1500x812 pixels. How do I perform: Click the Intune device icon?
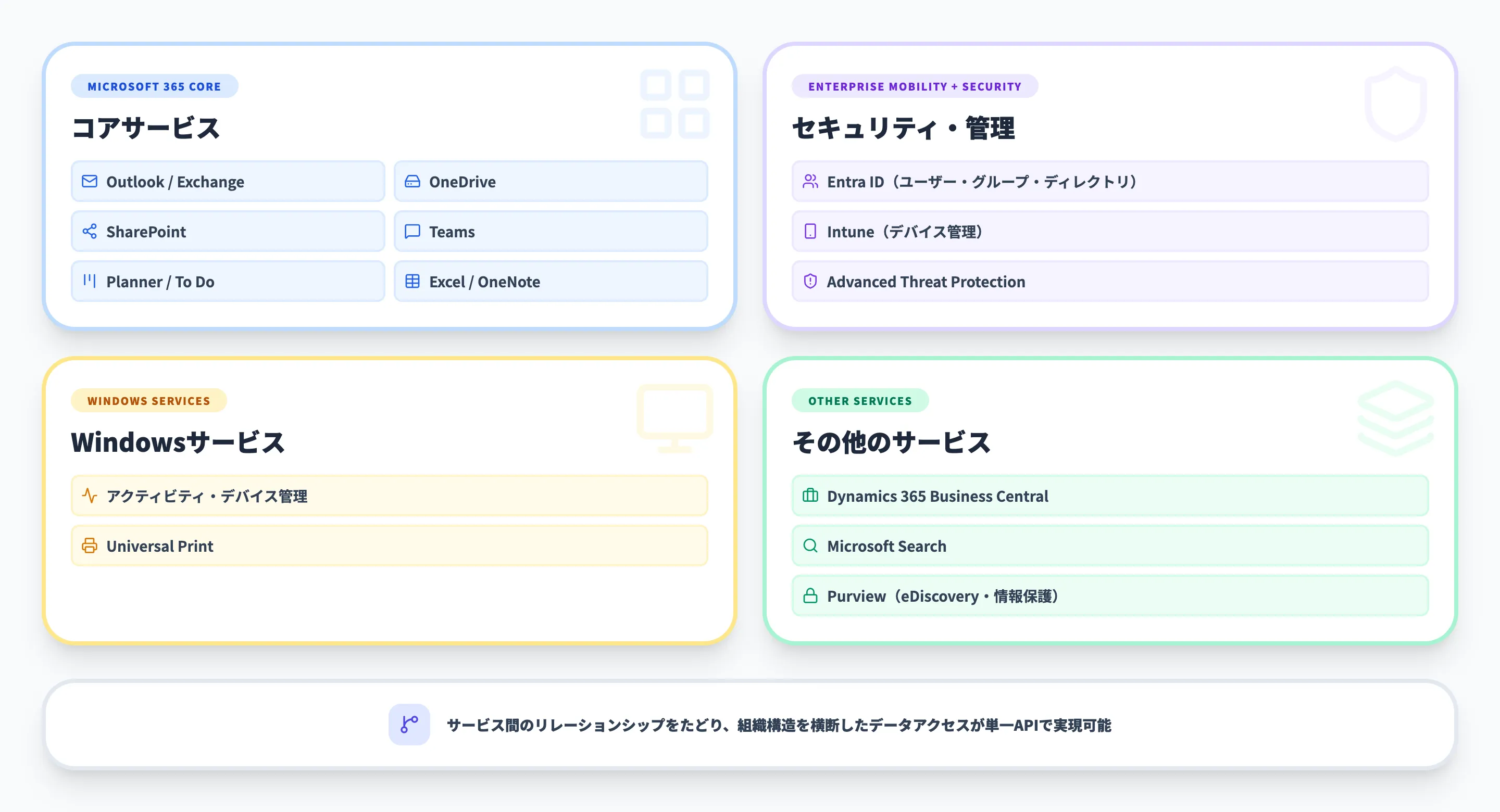810,231
